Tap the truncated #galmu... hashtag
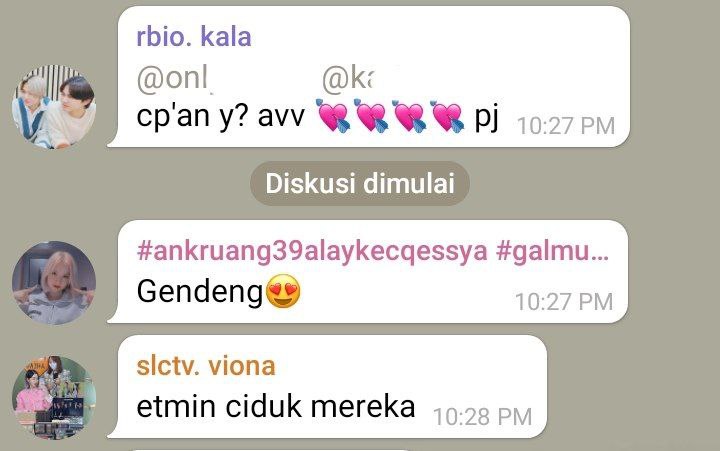The width and height of the screenshot is (720, 451). tap(552, 251)
